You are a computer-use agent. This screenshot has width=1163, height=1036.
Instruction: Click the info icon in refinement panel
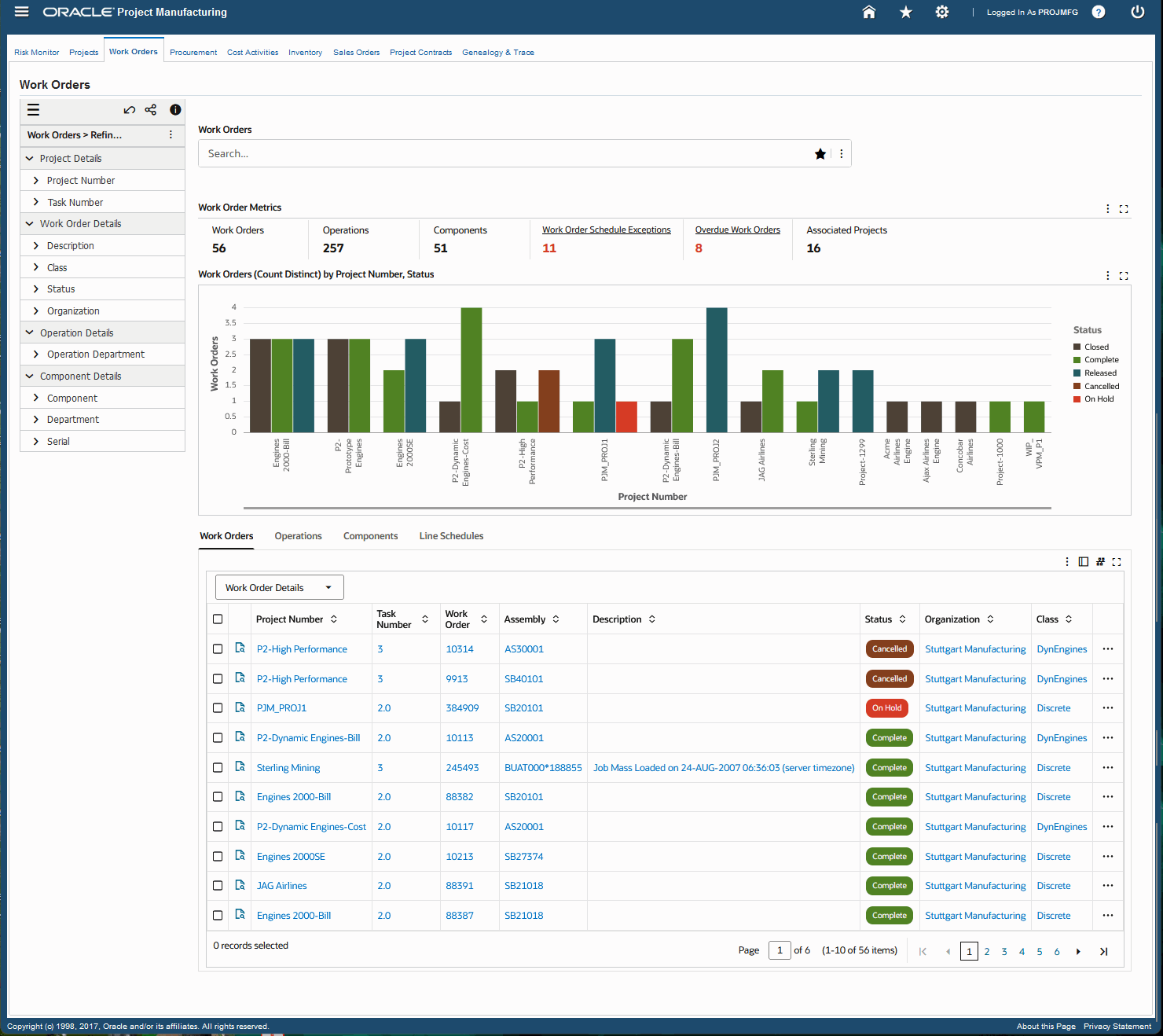click(x=175, y=110)
